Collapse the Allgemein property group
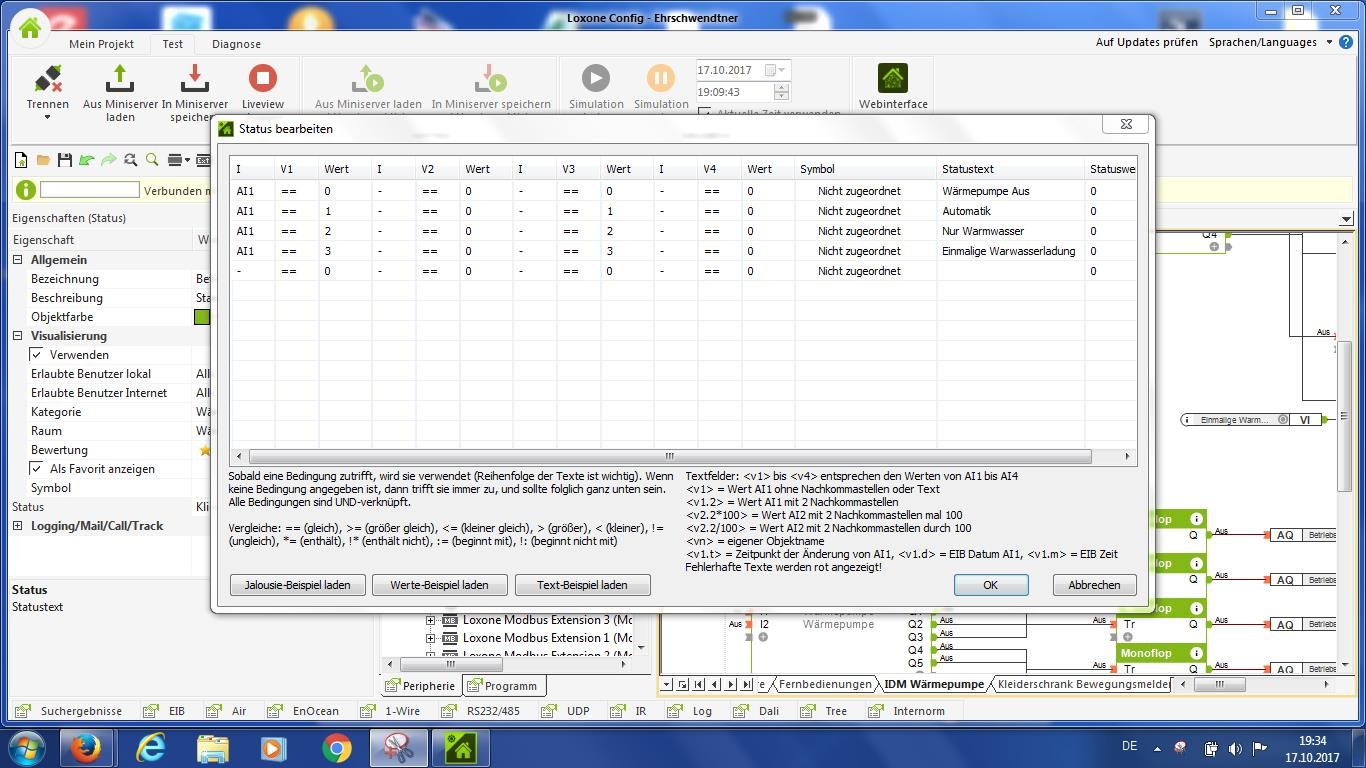The image size is (1366, 768). point(18,260)
